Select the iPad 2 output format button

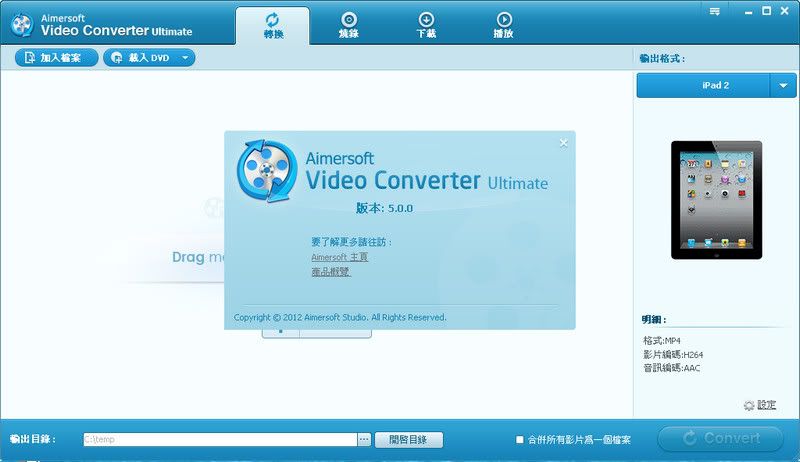point(703,85)
